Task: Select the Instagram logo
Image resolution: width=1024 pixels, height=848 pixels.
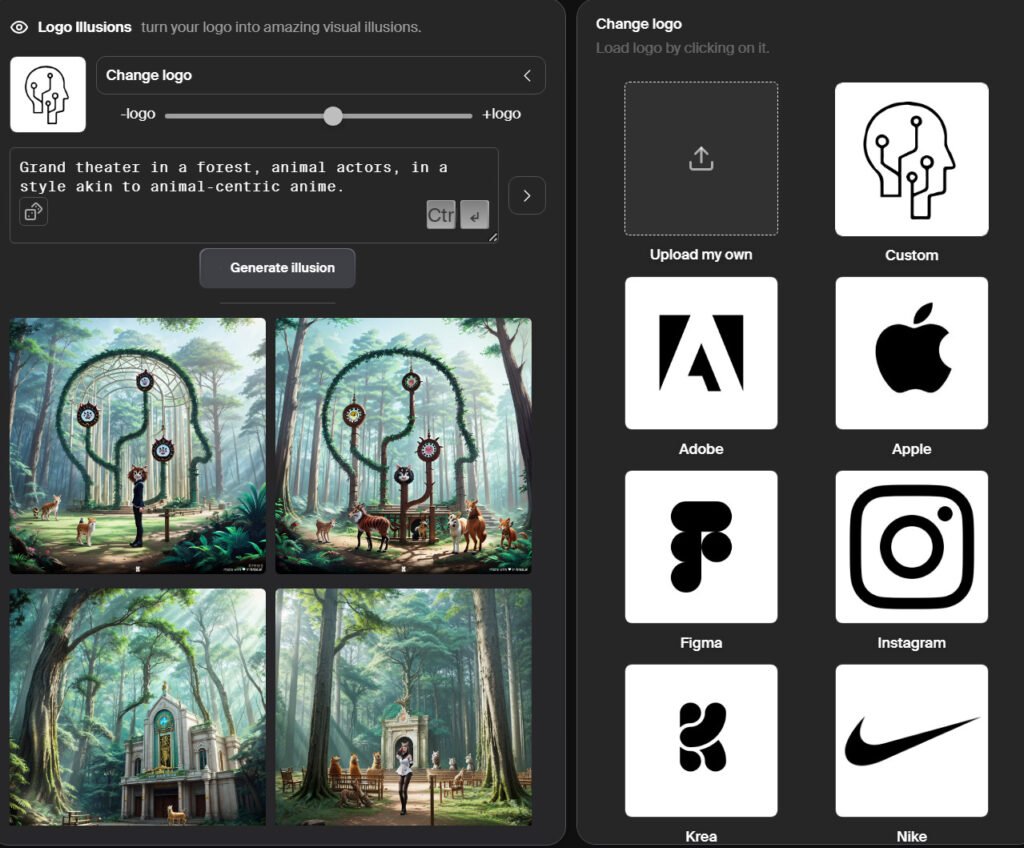Action: (912, 547)
